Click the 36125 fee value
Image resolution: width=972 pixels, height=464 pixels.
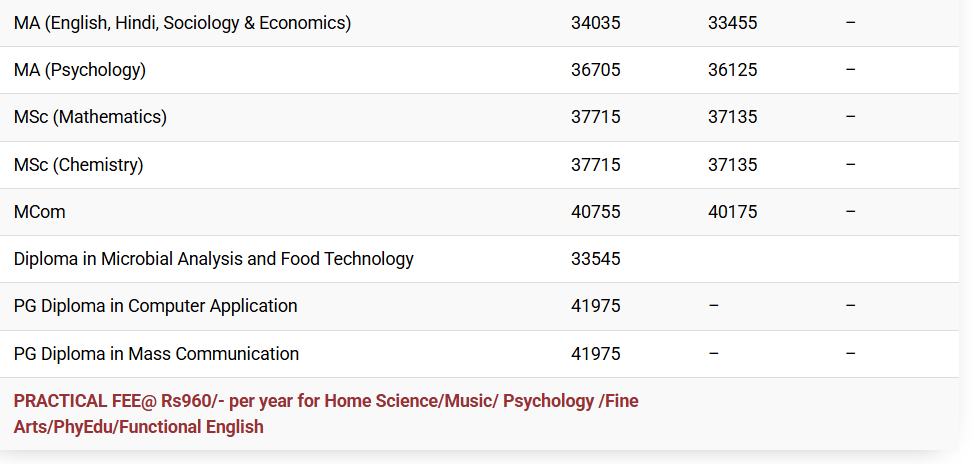pos(732,70)
